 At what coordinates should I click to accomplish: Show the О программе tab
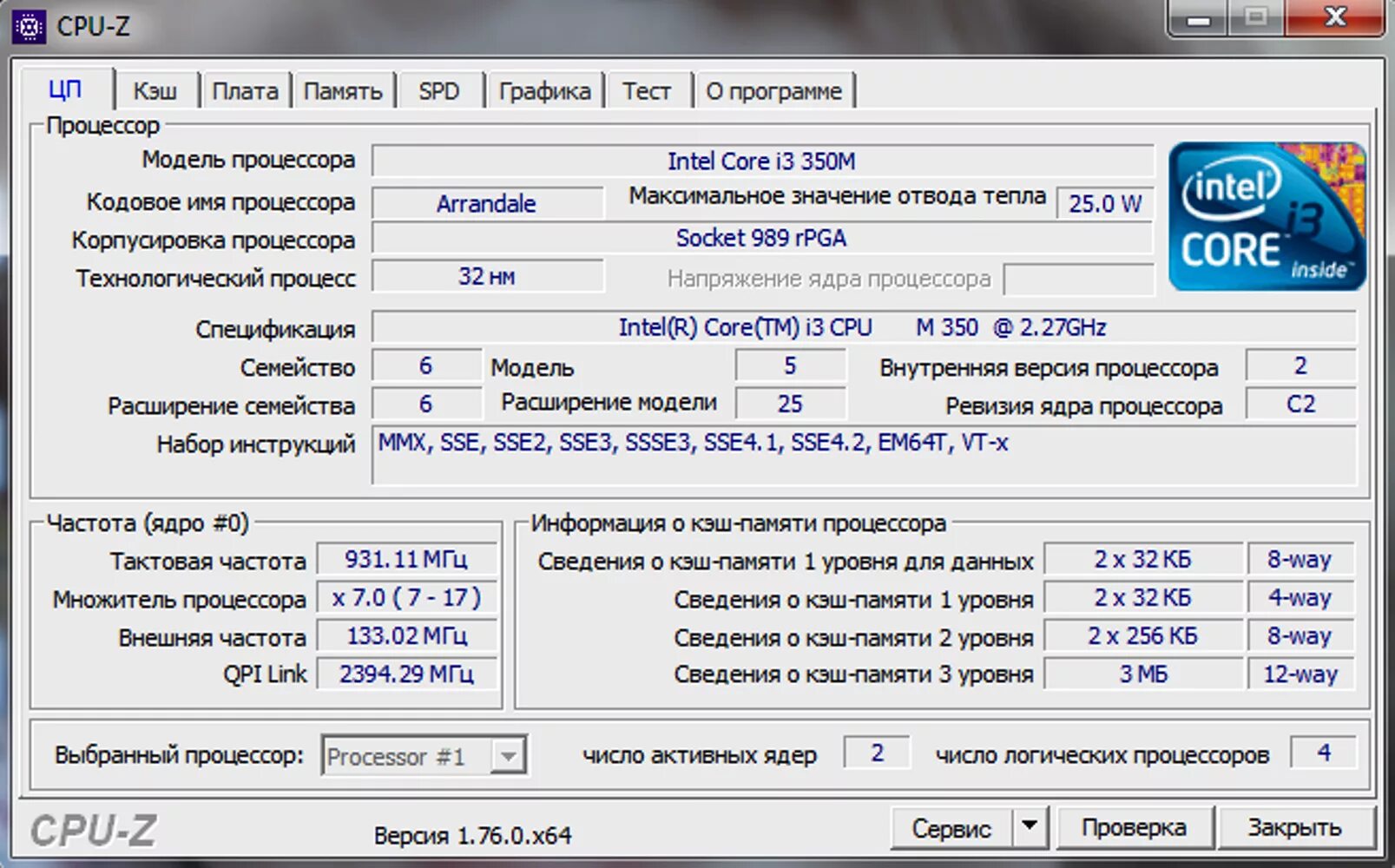pyautogui.click(x=773, y=91)
